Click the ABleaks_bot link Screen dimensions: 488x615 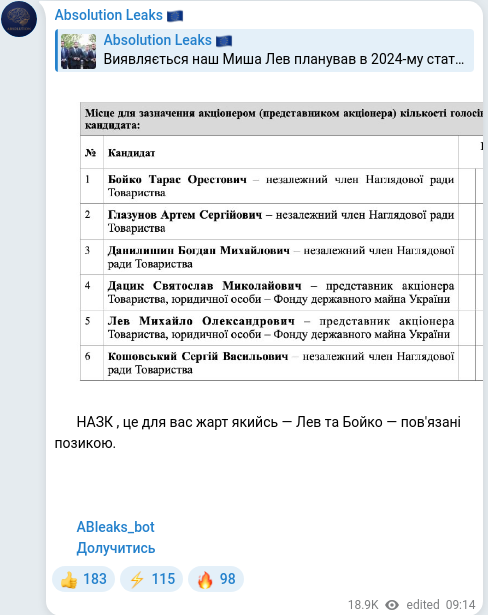point(115,527)
